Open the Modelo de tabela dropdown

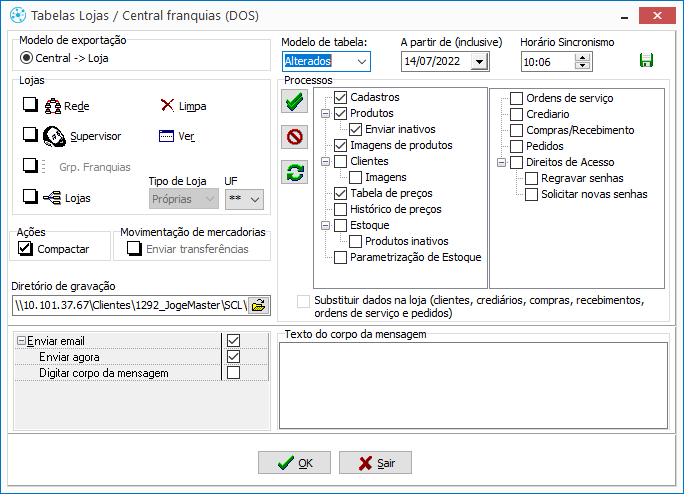pos(362,62)
